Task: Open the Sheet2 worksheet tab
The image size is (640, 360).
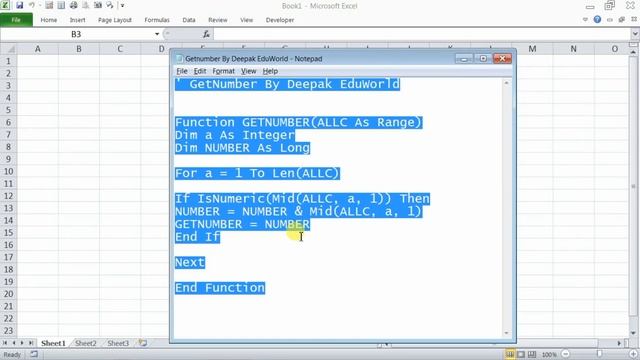Action: coord(85,343)
